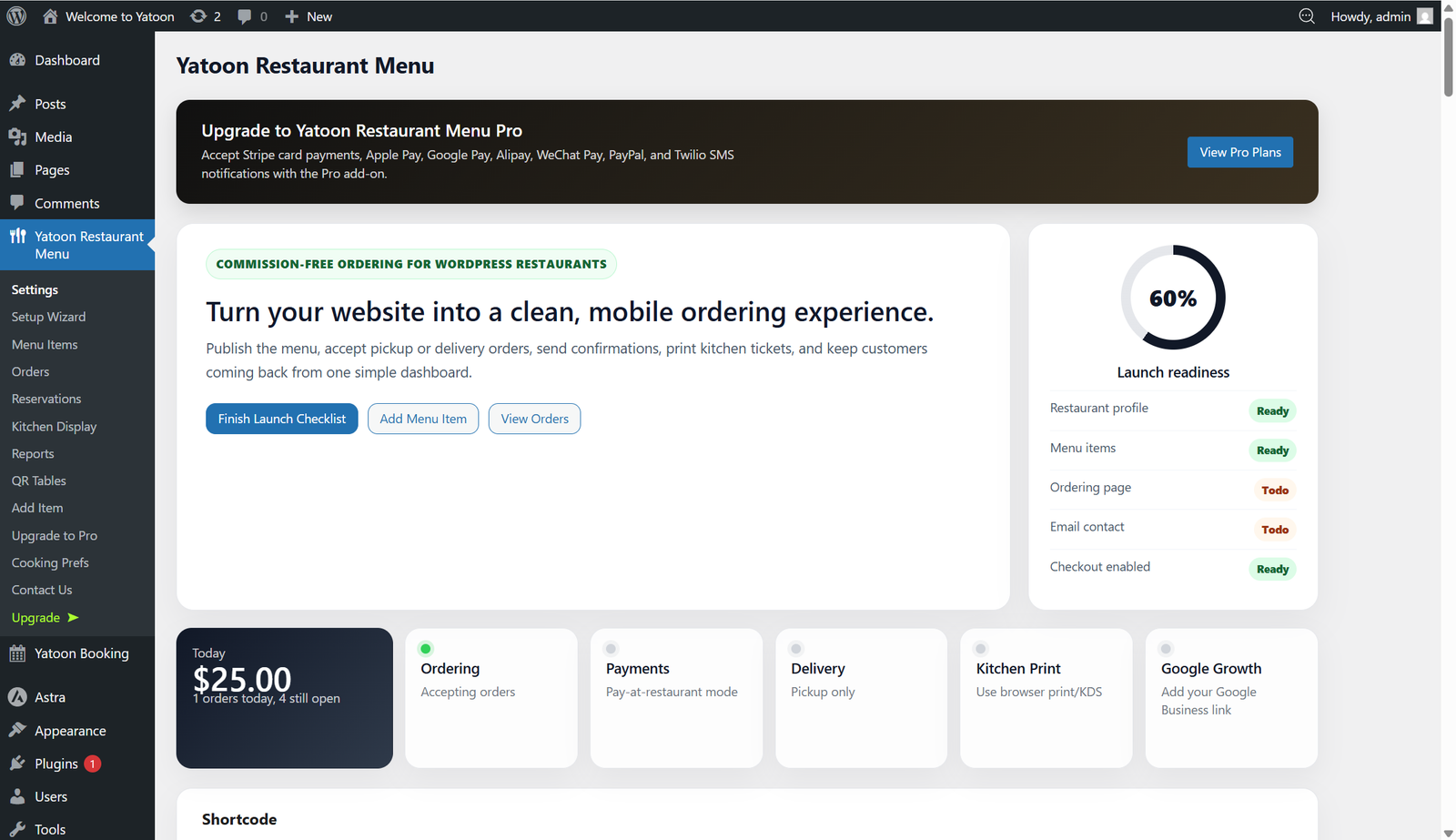Click the Kitchen Print status dot
The image size is (1456, 840).
tap(981, 649)
